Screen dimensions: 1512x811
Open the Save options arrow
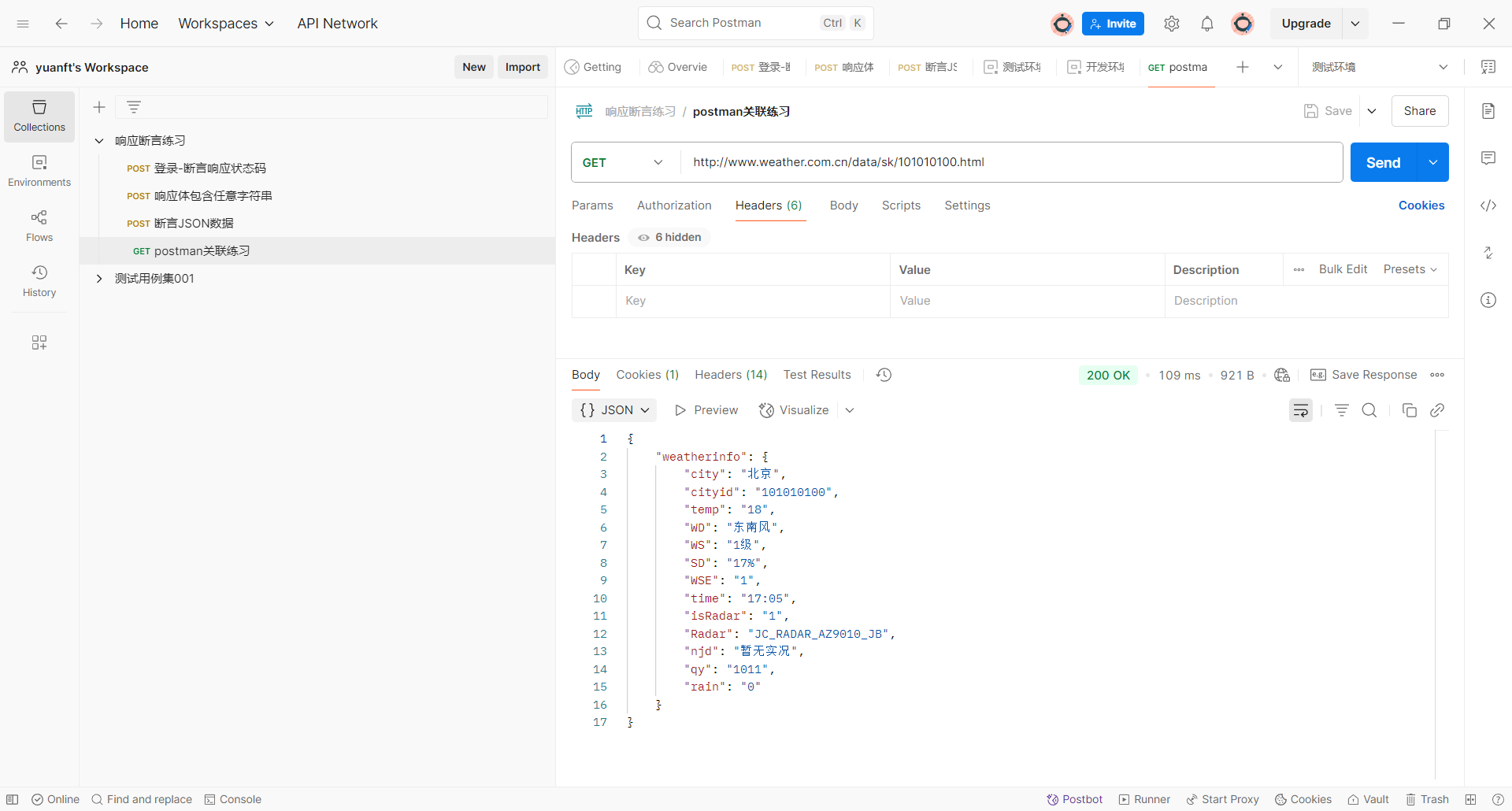pos(1372,111)
